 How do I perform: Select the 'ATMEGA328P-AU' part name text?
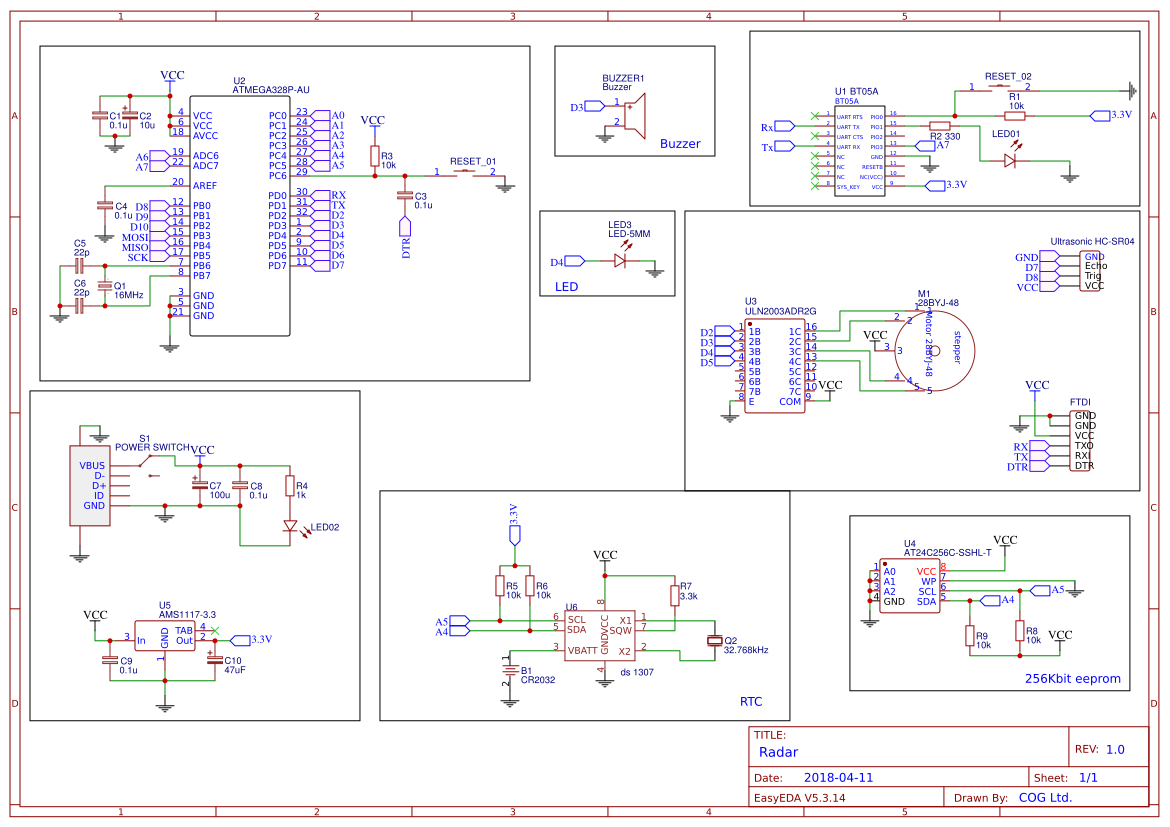(x=270, y=90)
